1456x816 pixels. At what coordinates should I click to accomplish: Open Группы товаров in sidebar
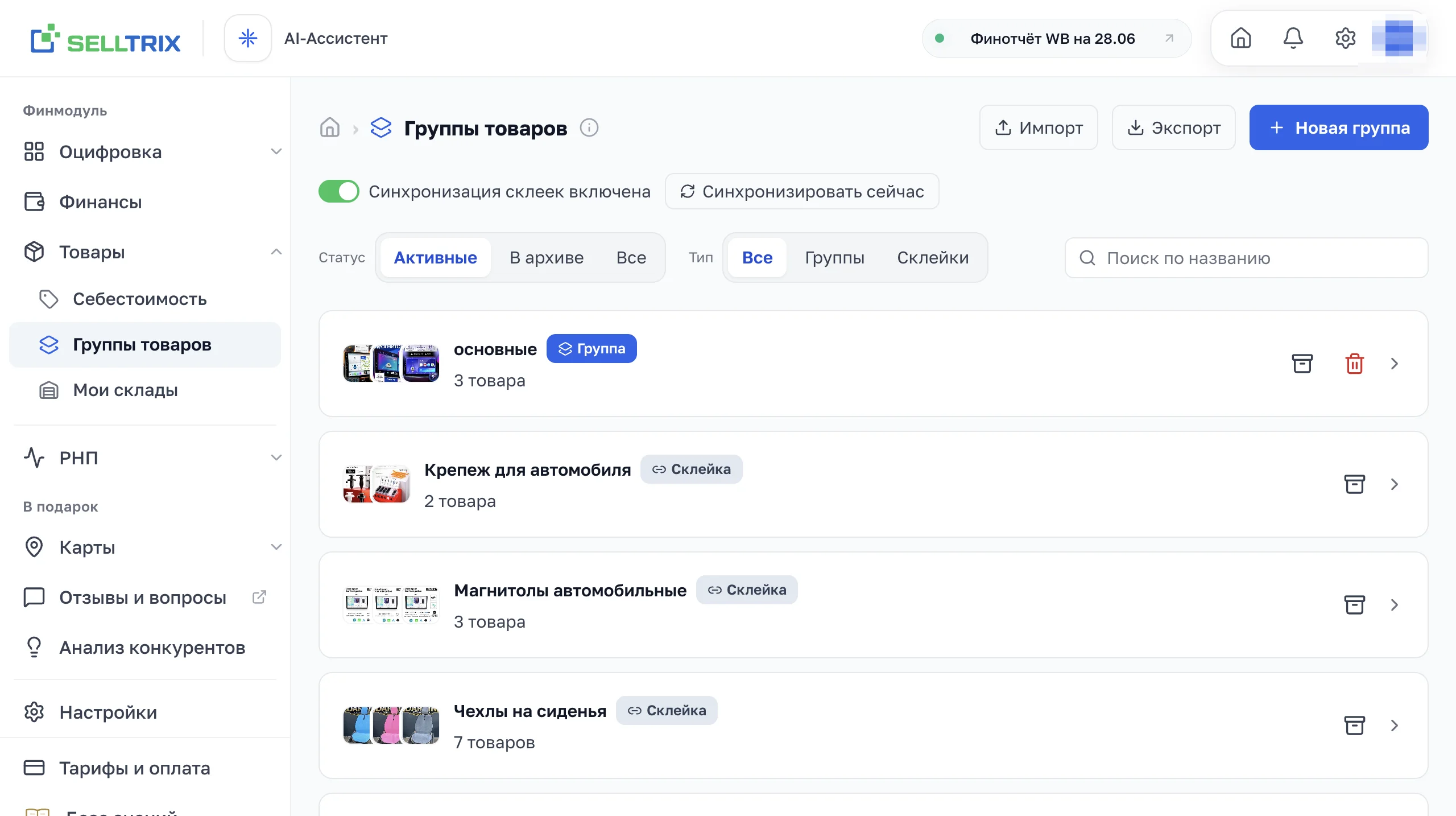(145, 344)
